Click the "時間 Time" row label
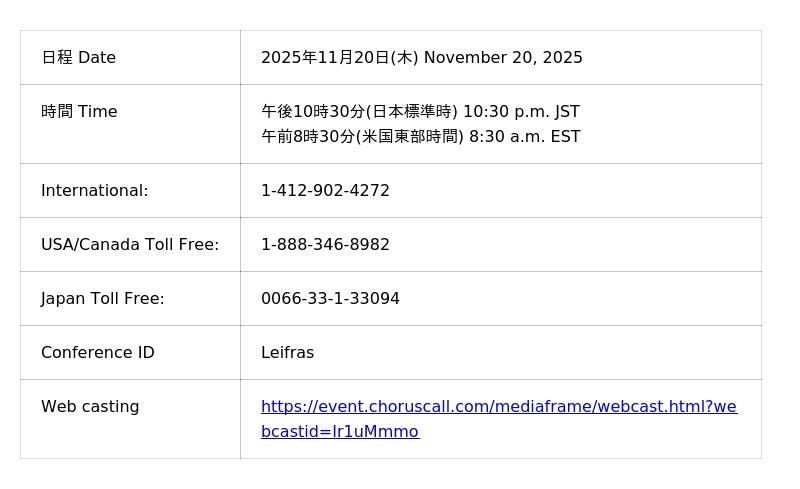 [79, 112]
